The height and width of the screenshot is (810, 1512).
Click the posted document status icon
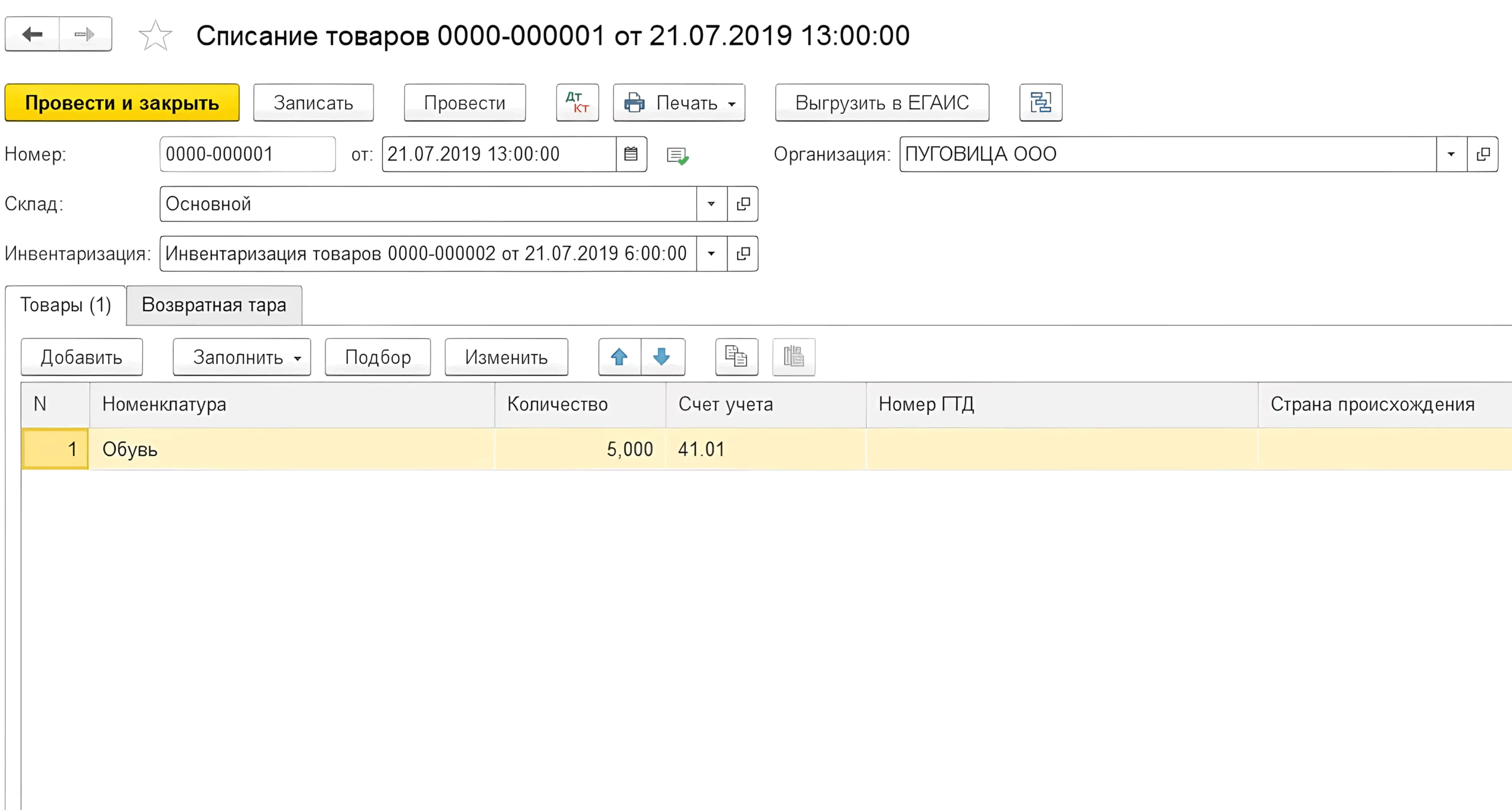(x=677, y=156)
